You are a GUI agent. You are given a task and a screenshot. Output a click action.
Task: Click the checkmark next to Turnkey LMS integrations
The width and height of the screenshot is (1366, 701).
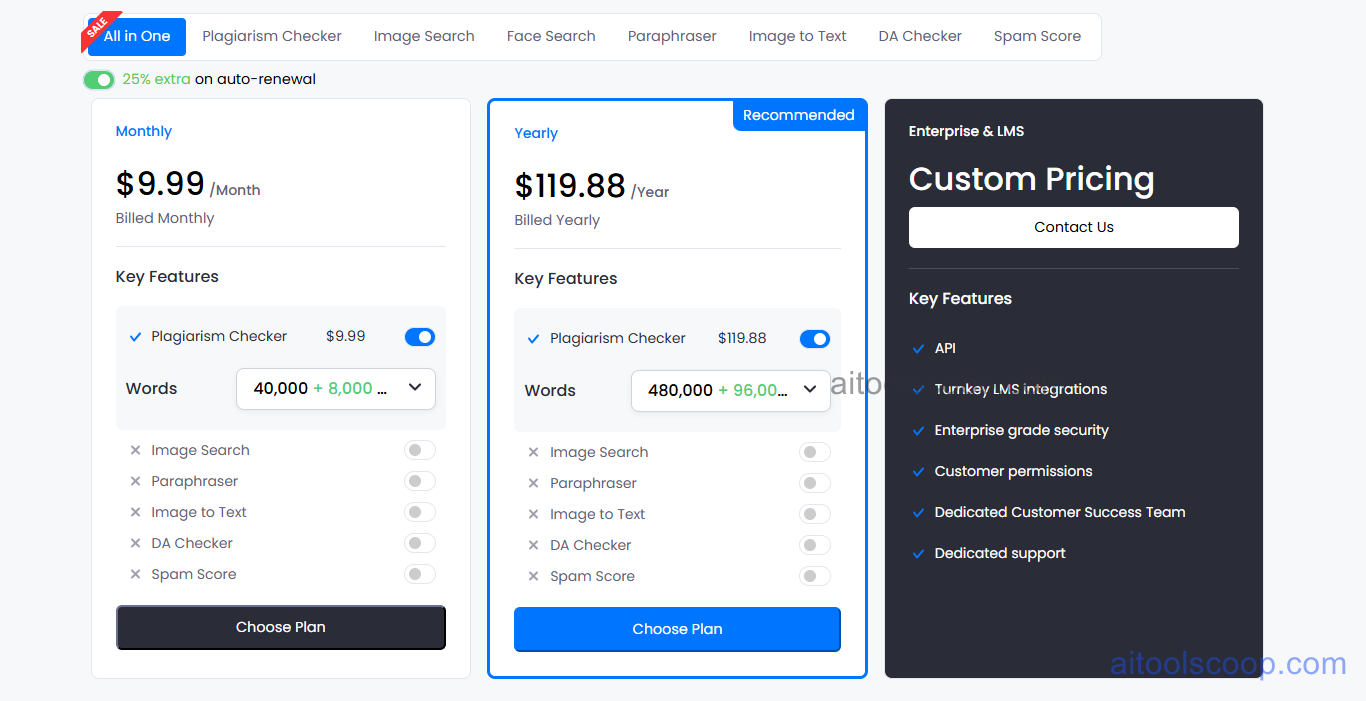point(919,390)
